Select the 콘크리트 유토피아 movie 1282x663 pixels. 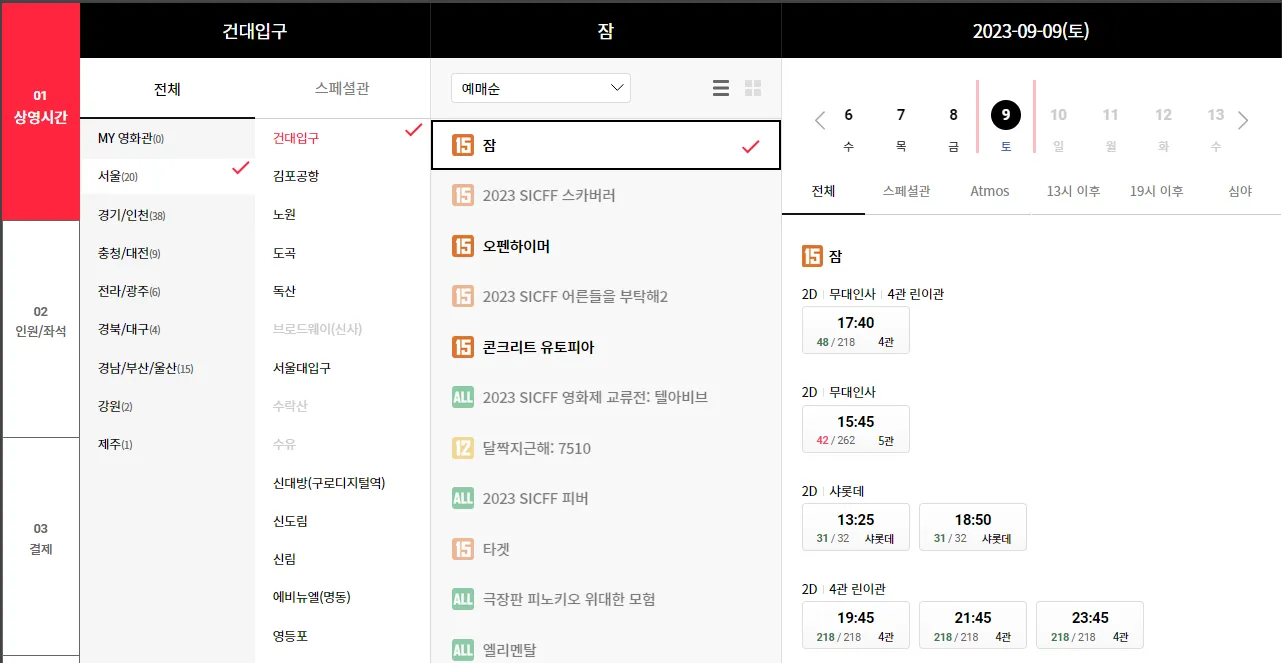point(545,347)
